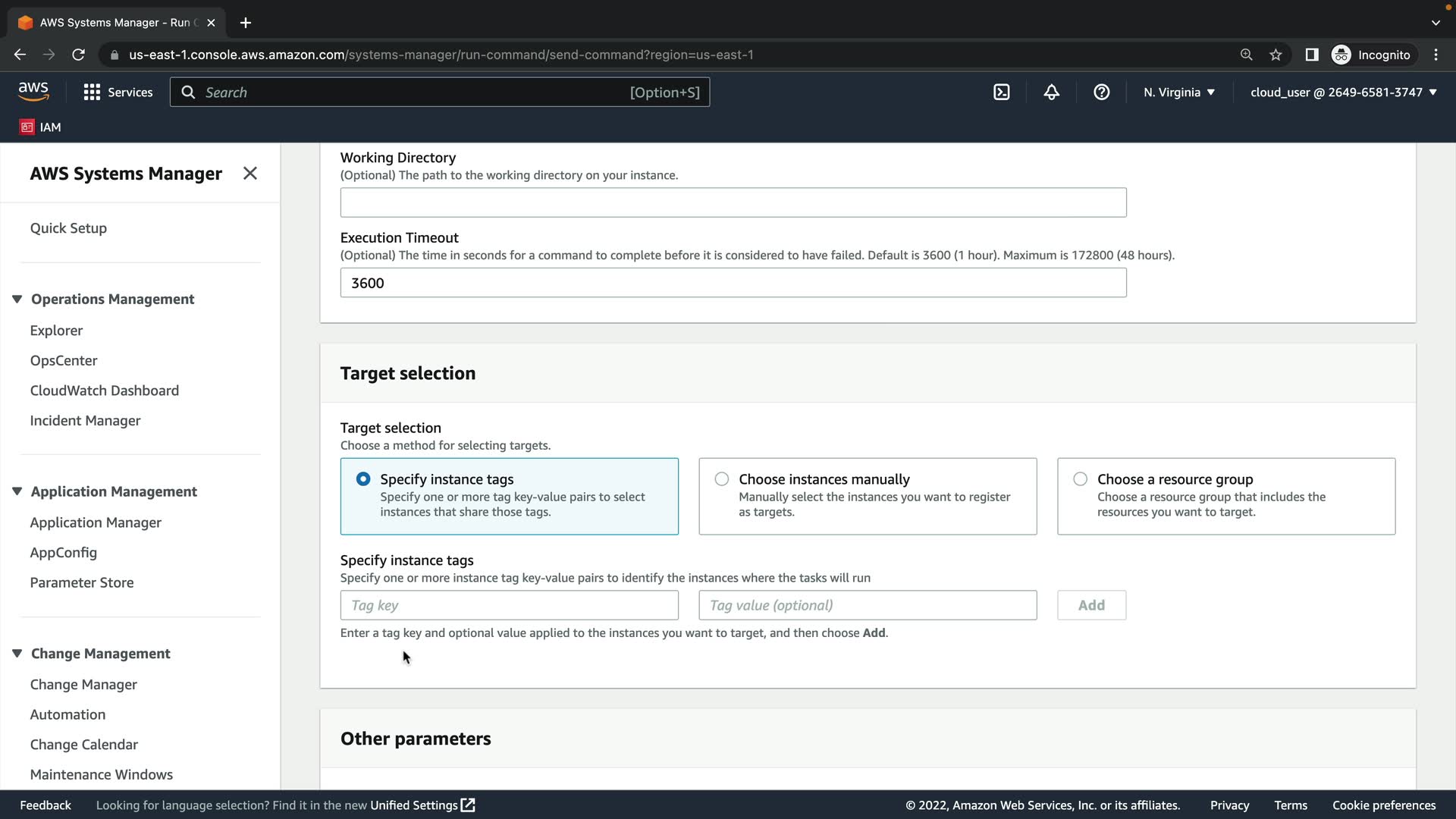Click the Tag key input field

point(509,605)
